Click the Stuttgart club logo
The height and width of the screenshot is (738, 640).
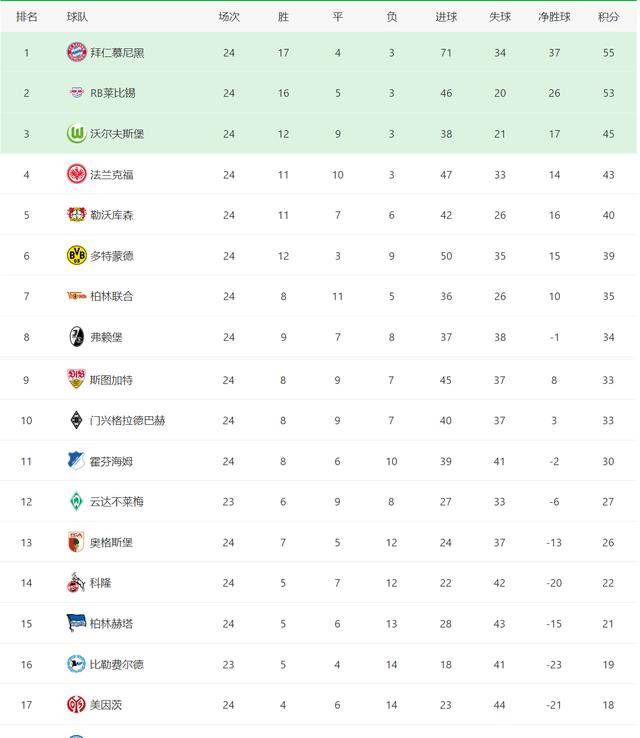click(x=77, y=379)
